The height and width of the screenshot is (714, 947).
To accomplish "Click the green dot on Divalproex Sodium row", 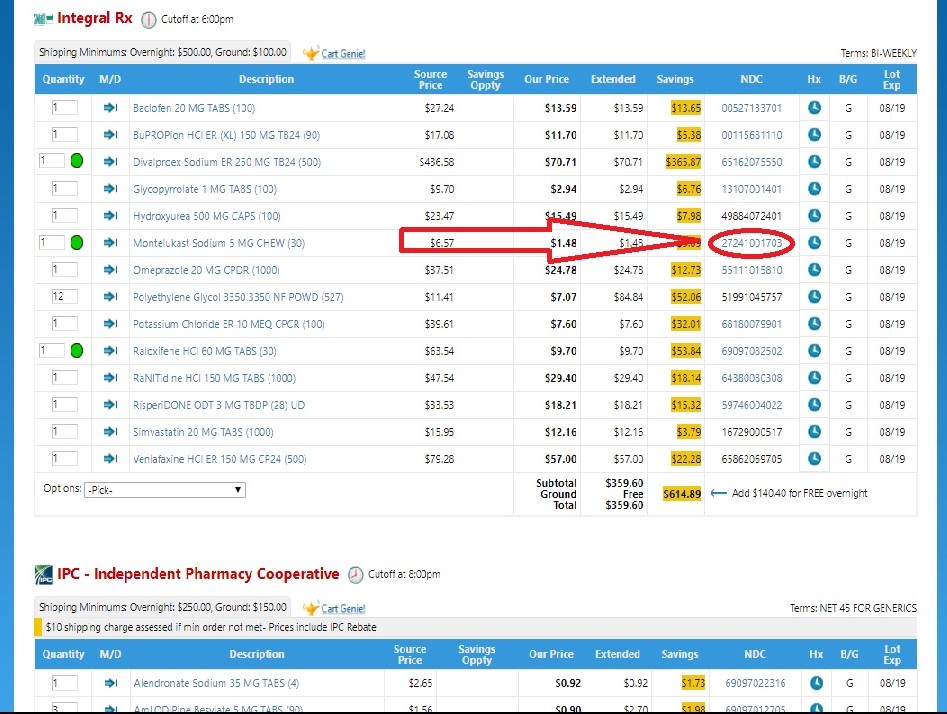I will (x=77, y=161).
